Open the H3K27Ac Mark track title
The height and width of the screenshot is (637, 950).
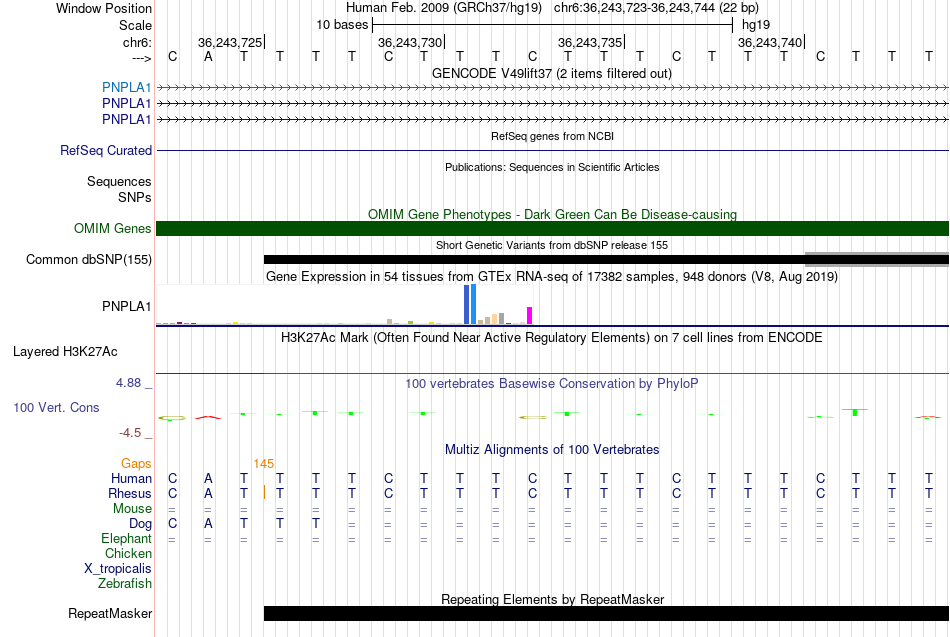pos(552,338)
